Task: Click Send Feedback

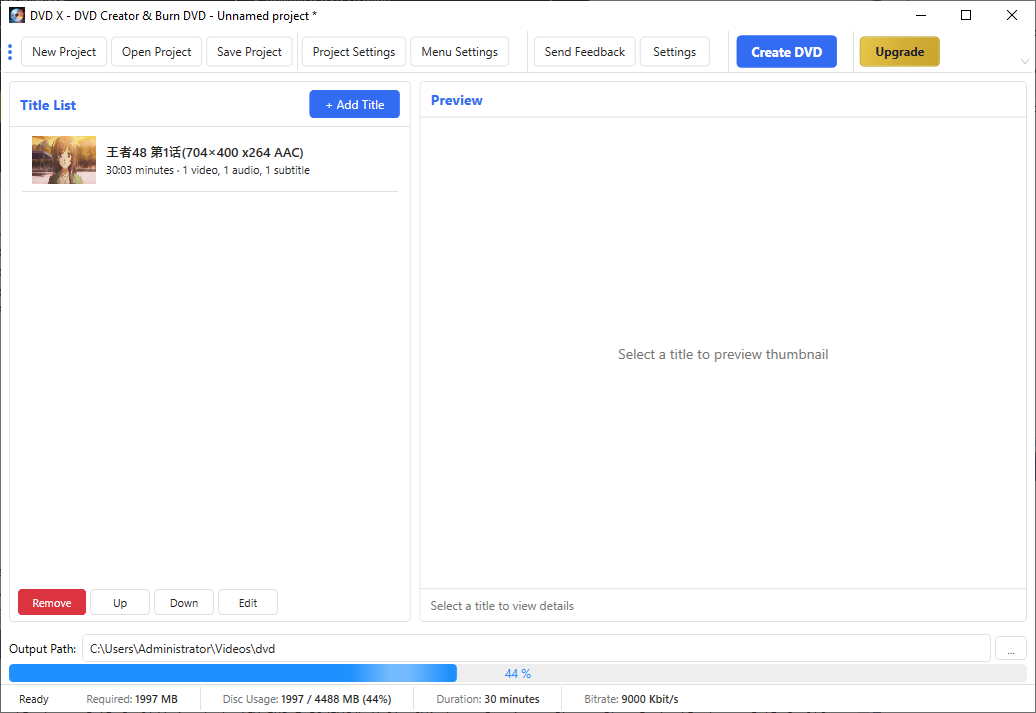Action: pos(585,52)
